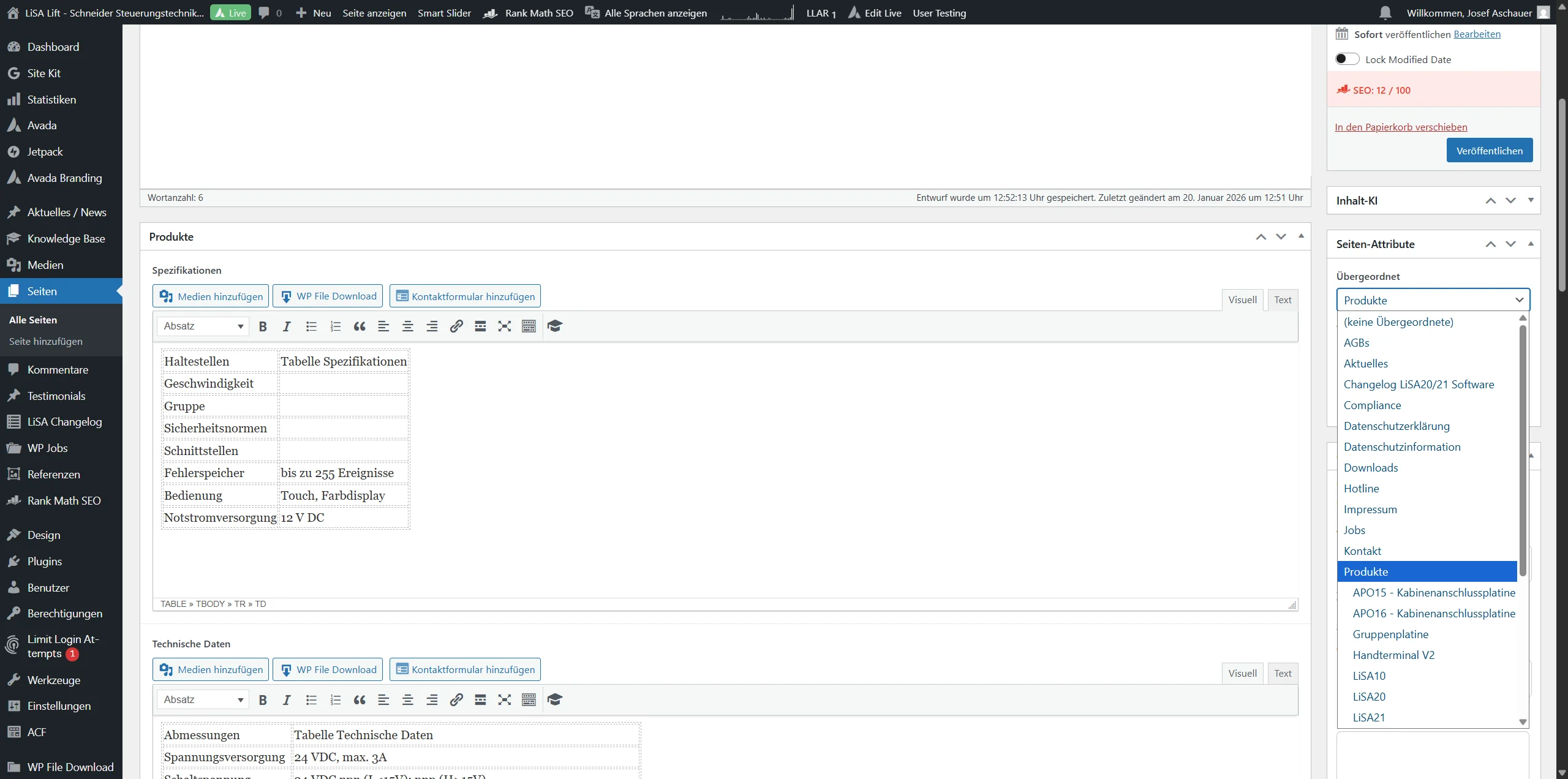The image size is (1568, 779).
Task: Toggle italic in the Spezifikationen toolbar
Action: 286,326
